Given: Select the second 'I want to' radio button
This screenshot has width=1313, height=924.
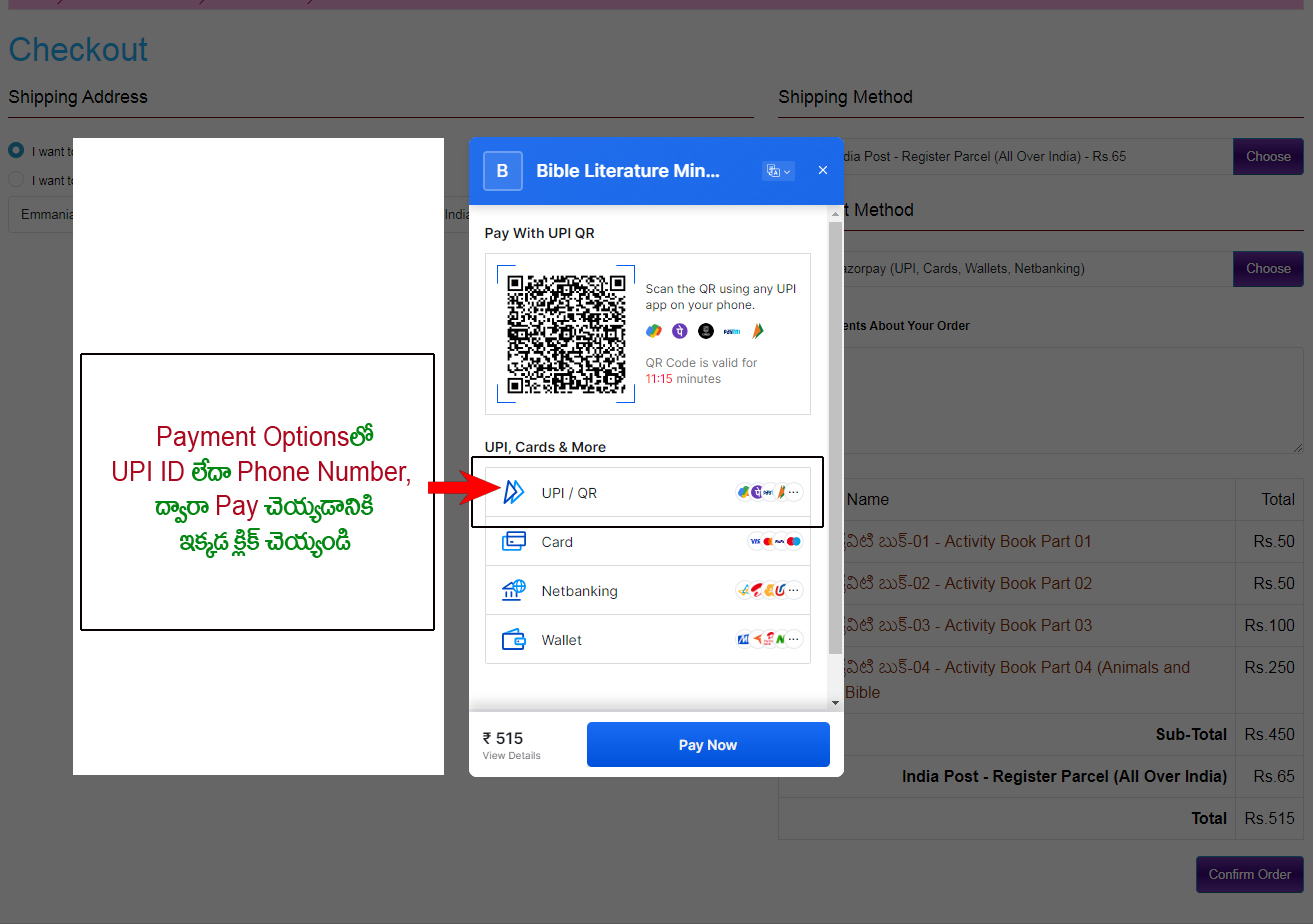Looking at the screenshot, I should (16, 180).
